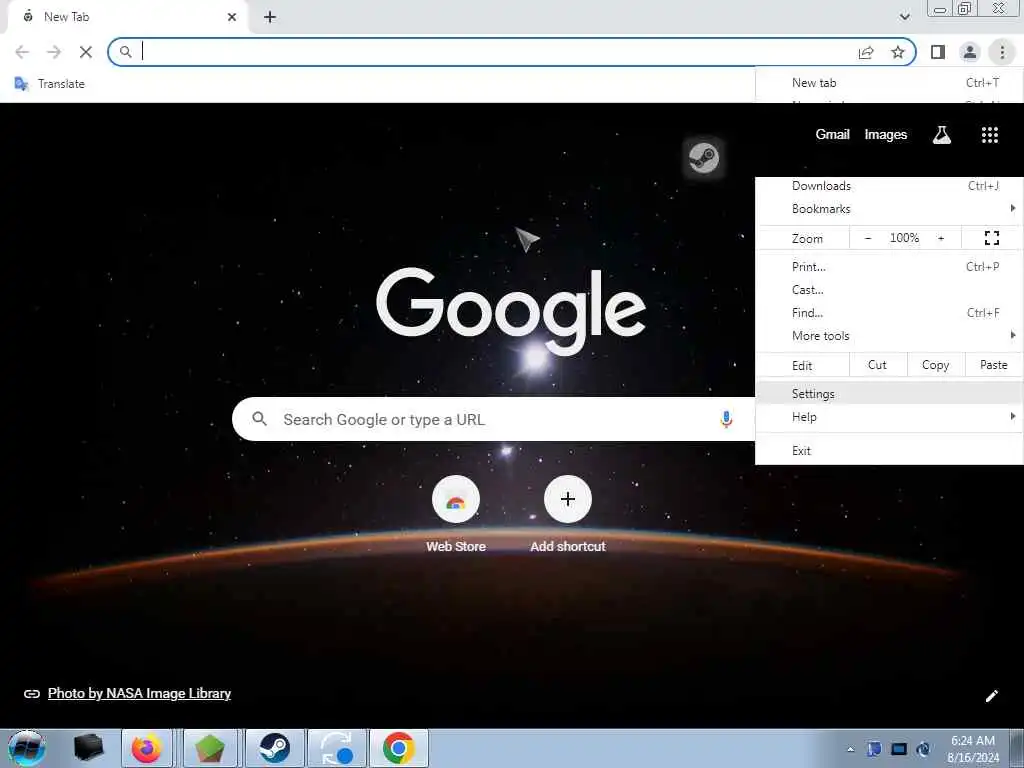The width and height of the screenshot is (1024, 768).
Task: Stop page loading with the X button
Action: (x=86, y=52)
